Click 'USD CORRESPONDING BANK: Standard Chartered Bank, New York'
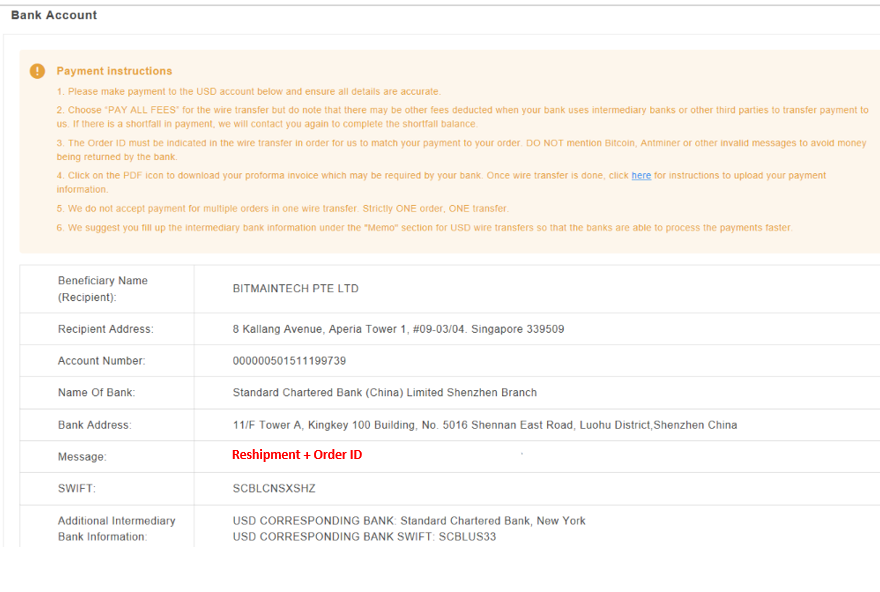This screenshot has width=880, height=592. click(409, 521)
